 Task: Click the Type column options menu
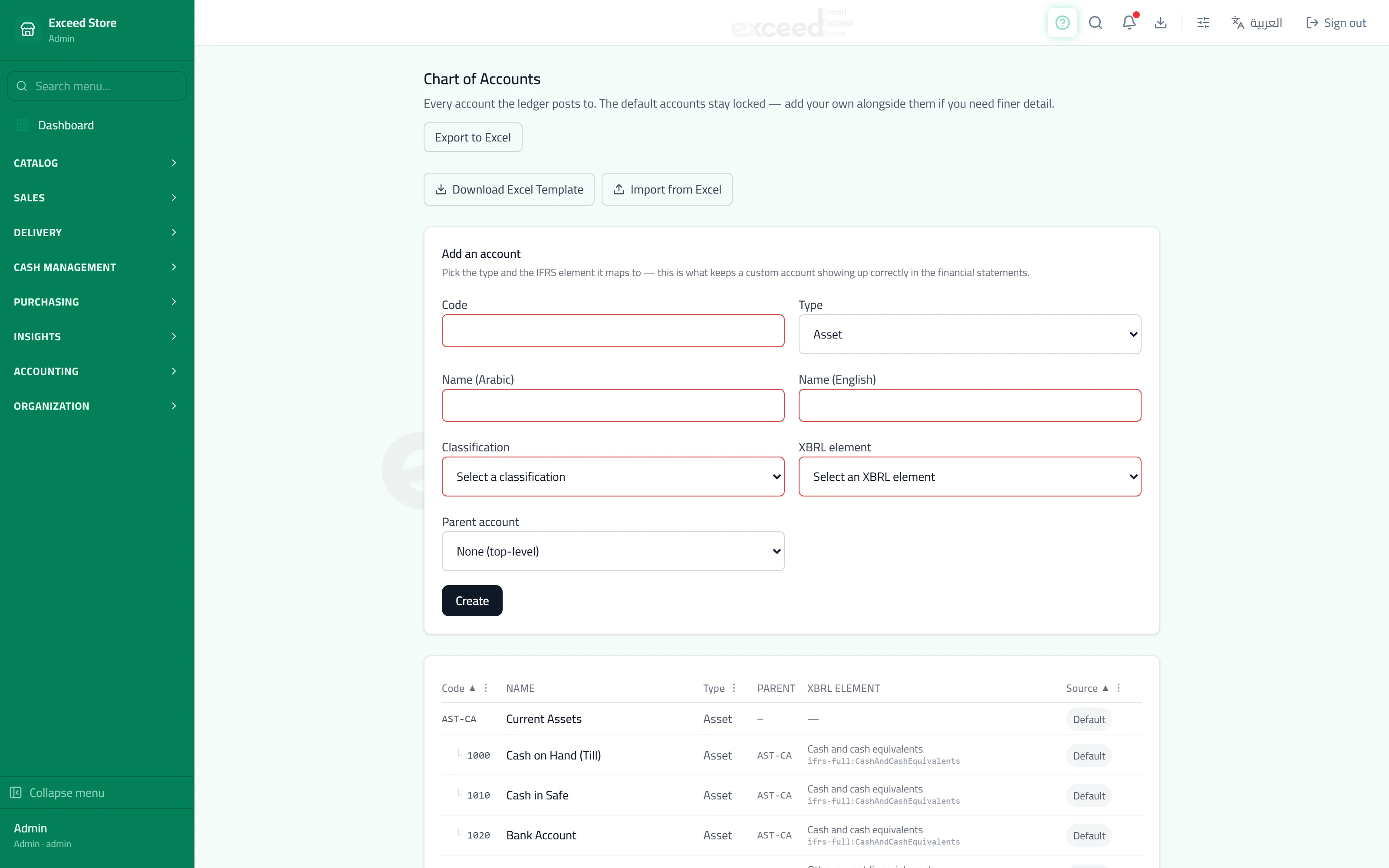[x=734, y=688]
